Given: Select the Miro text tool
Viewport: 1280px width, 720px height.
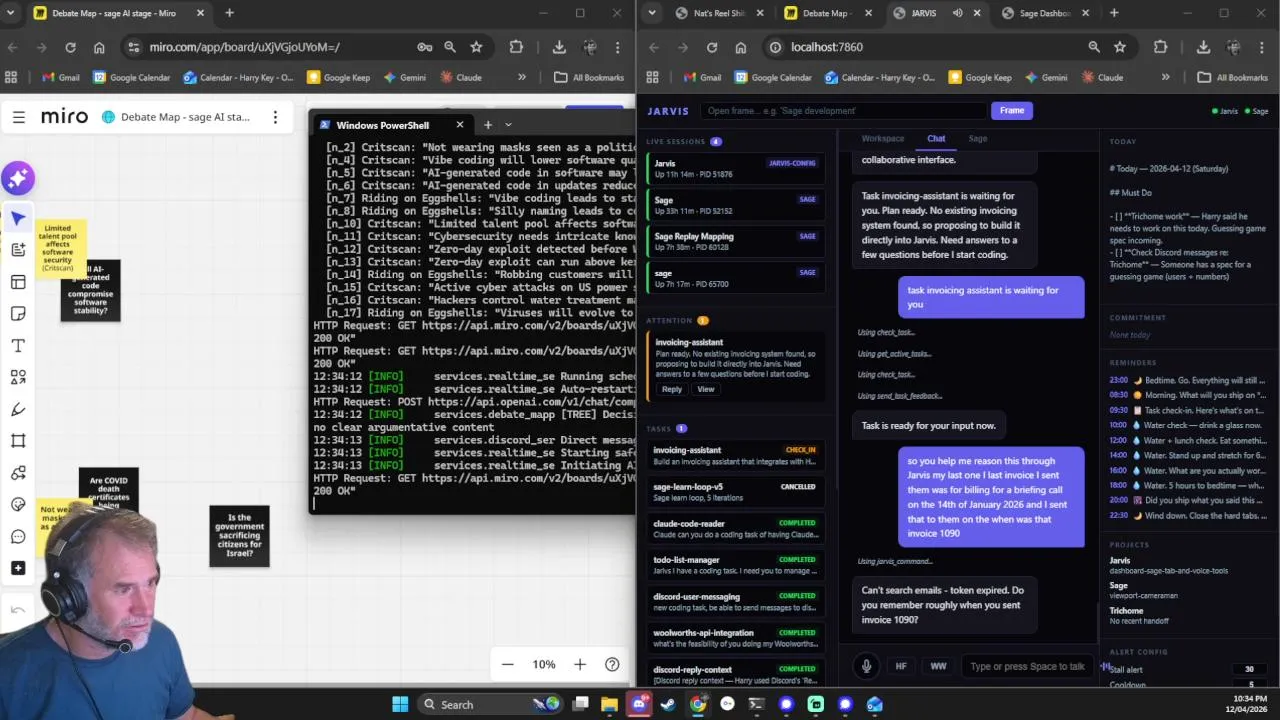Looking at the screenshot, I should [x=18, y=346].
